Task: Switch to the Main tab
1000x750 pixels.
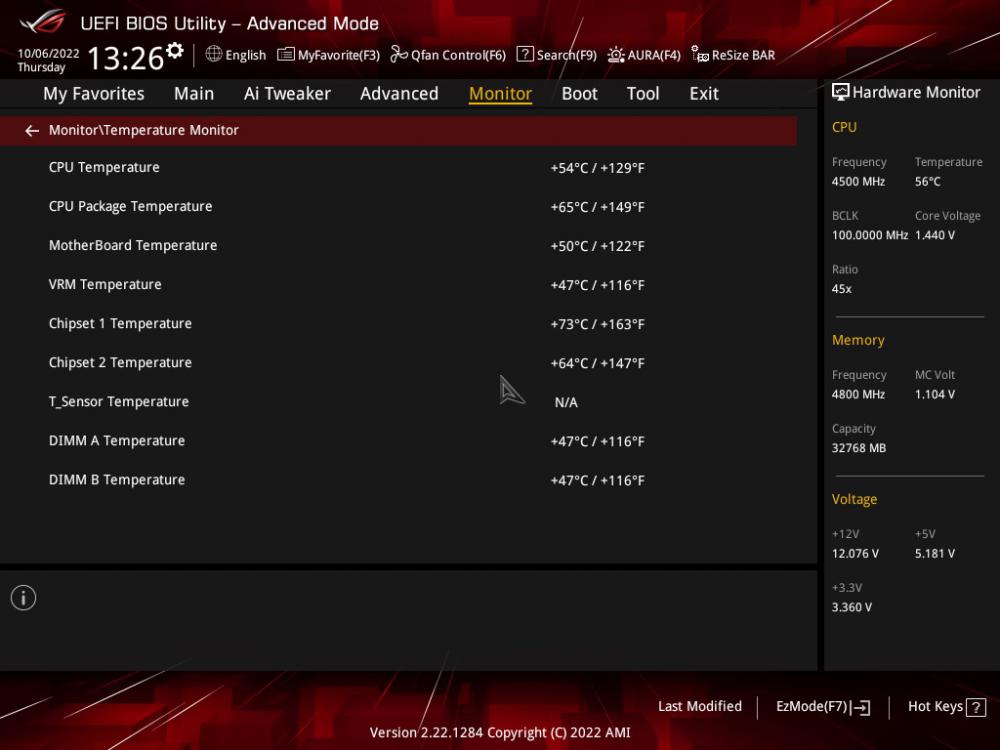Action: coord(194,94)
